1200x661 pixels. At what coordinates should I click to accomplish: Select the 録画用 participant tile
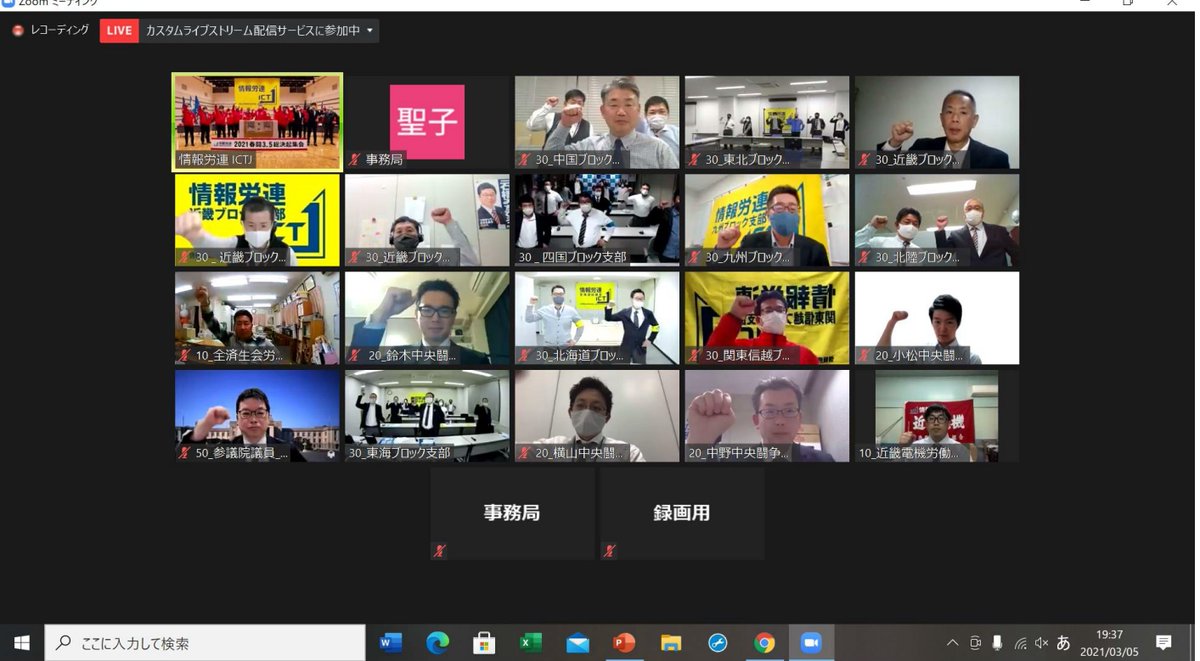coord(682,514)
